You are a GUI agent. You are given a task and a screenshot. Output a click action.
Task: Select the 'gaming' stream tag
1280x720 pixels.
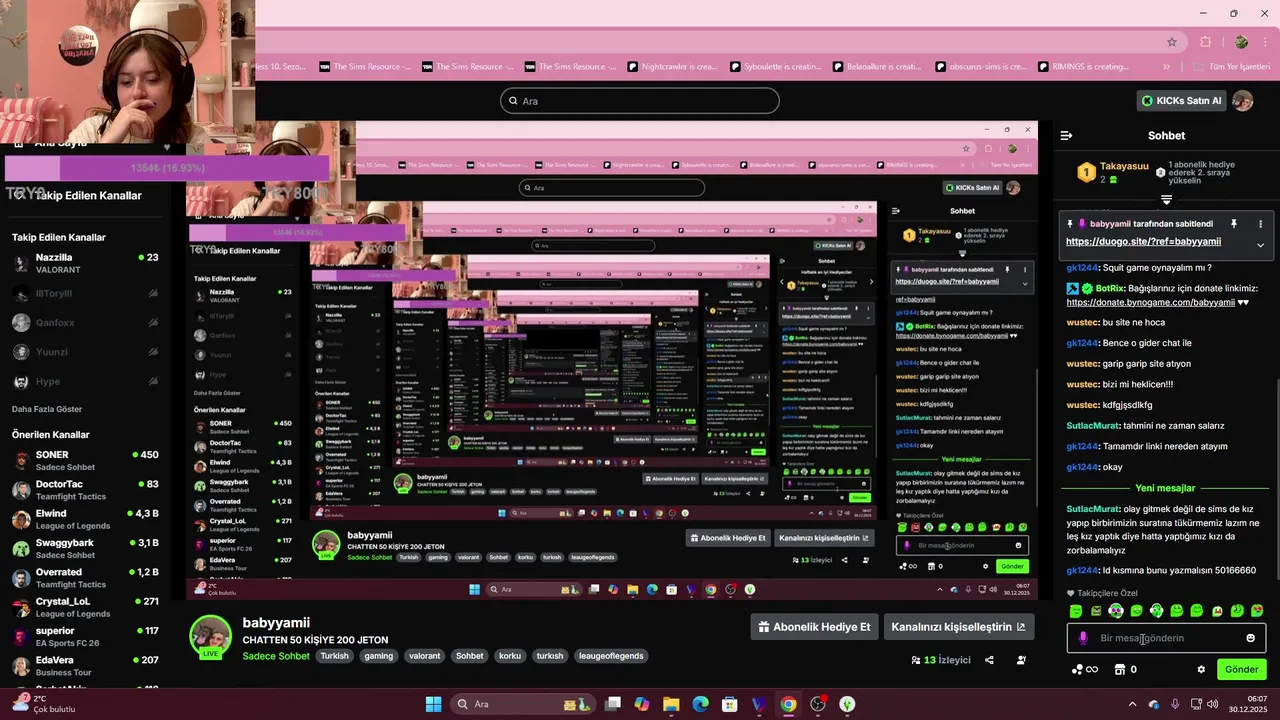379,656
